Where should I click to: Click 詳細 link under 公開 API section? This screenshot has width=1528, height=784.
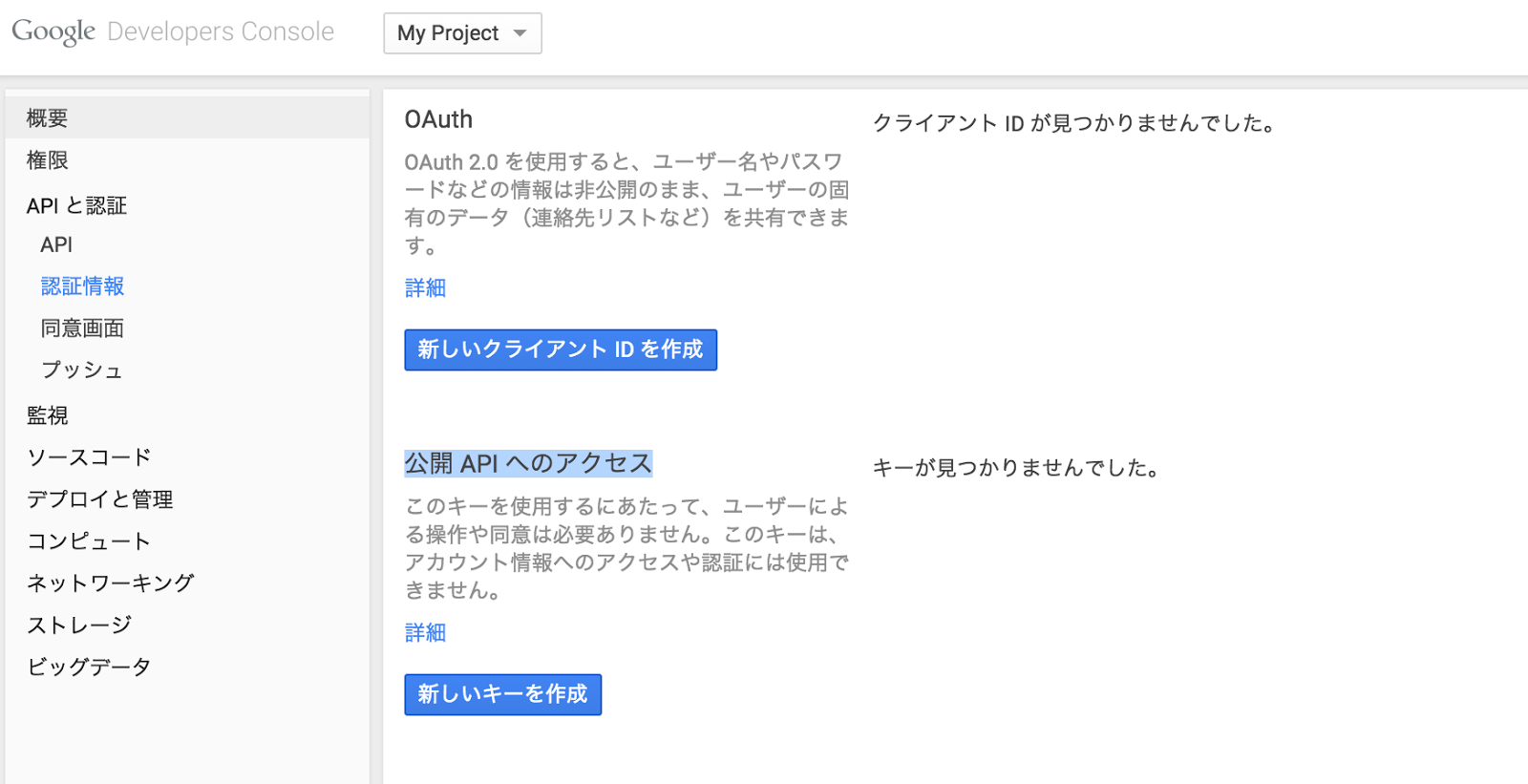(x=425, y=633)
